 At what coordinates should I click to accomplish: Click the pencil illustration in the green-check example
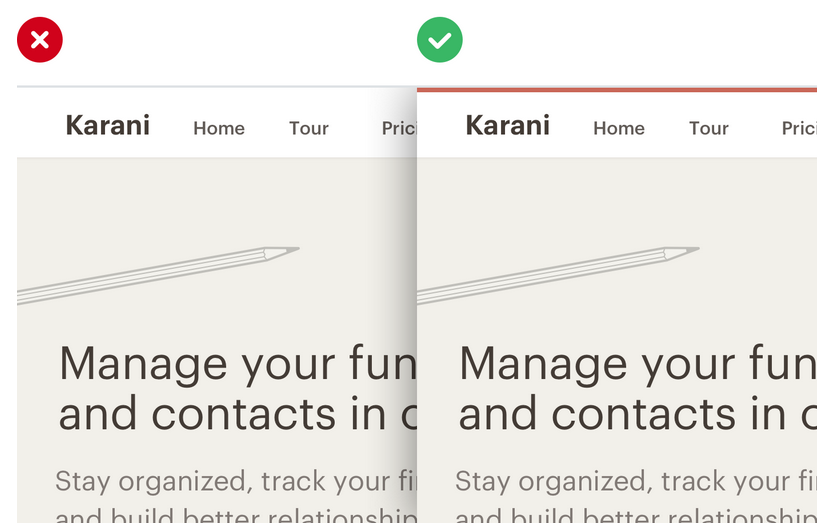560,271
